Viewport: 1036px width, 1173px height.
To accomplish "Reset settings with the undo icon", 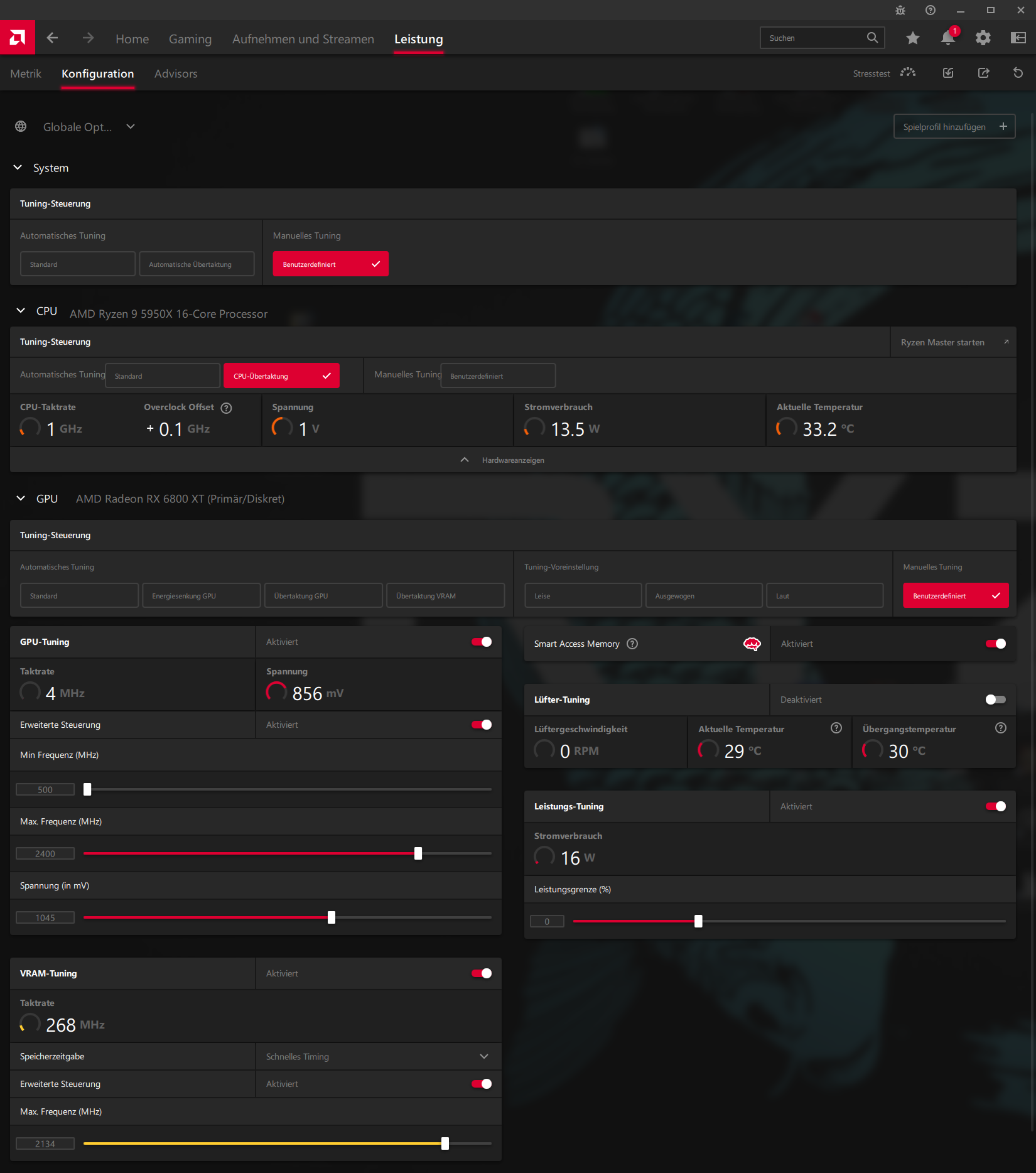I will (1018, 73).
